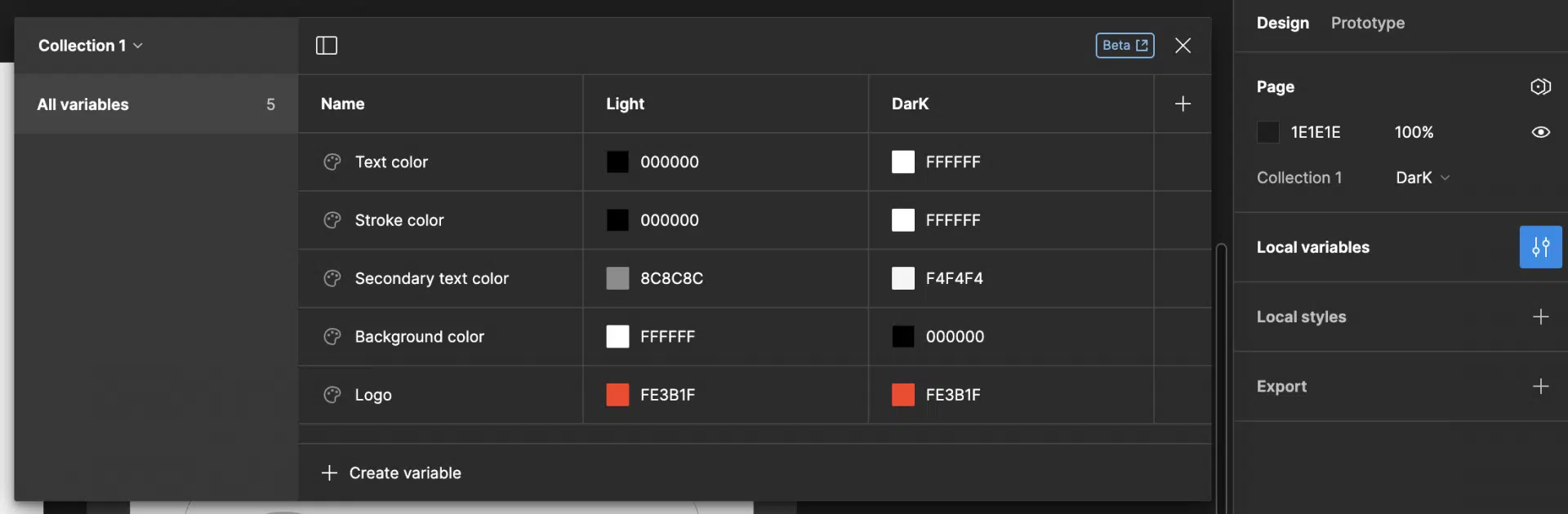Close the variables panel
The width and height of the screenshot is (1568, 514).
click(1183, 46)
